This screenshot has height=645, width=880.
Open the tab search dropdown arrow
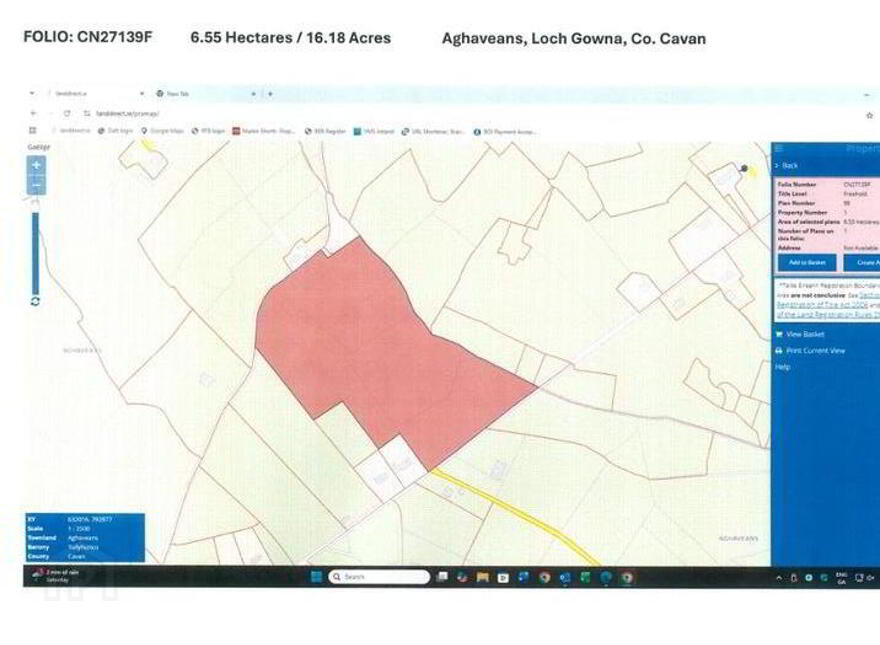[32, 93]
